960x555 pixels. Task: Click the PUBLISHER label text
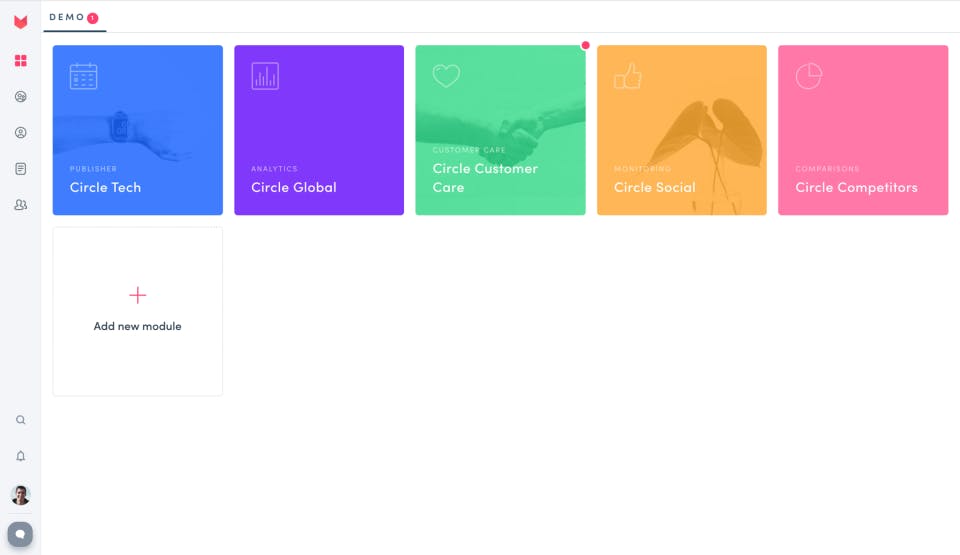pyautogui.click(x=93, y=169)
